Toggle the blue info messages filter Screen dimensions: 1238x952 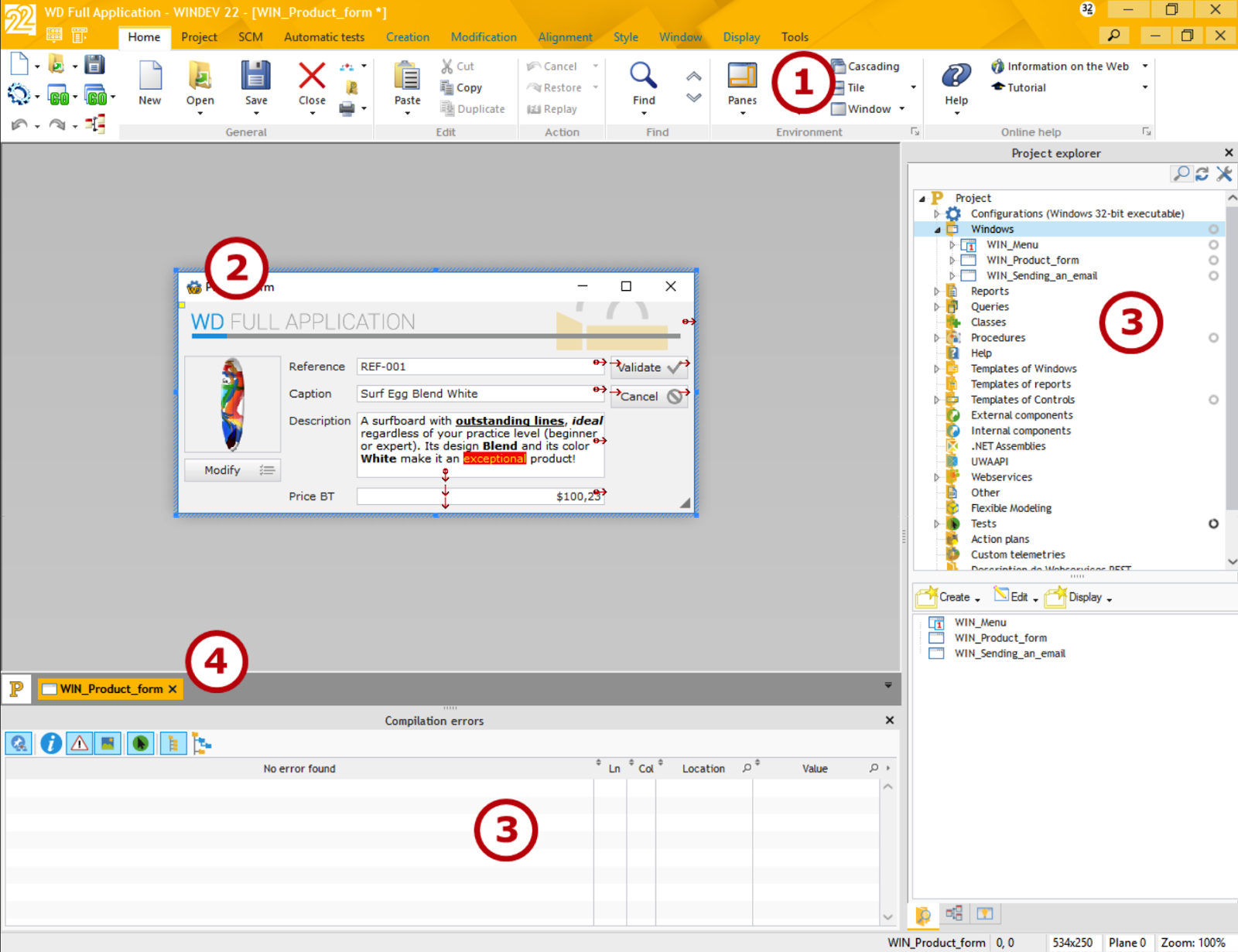point(51,743)
